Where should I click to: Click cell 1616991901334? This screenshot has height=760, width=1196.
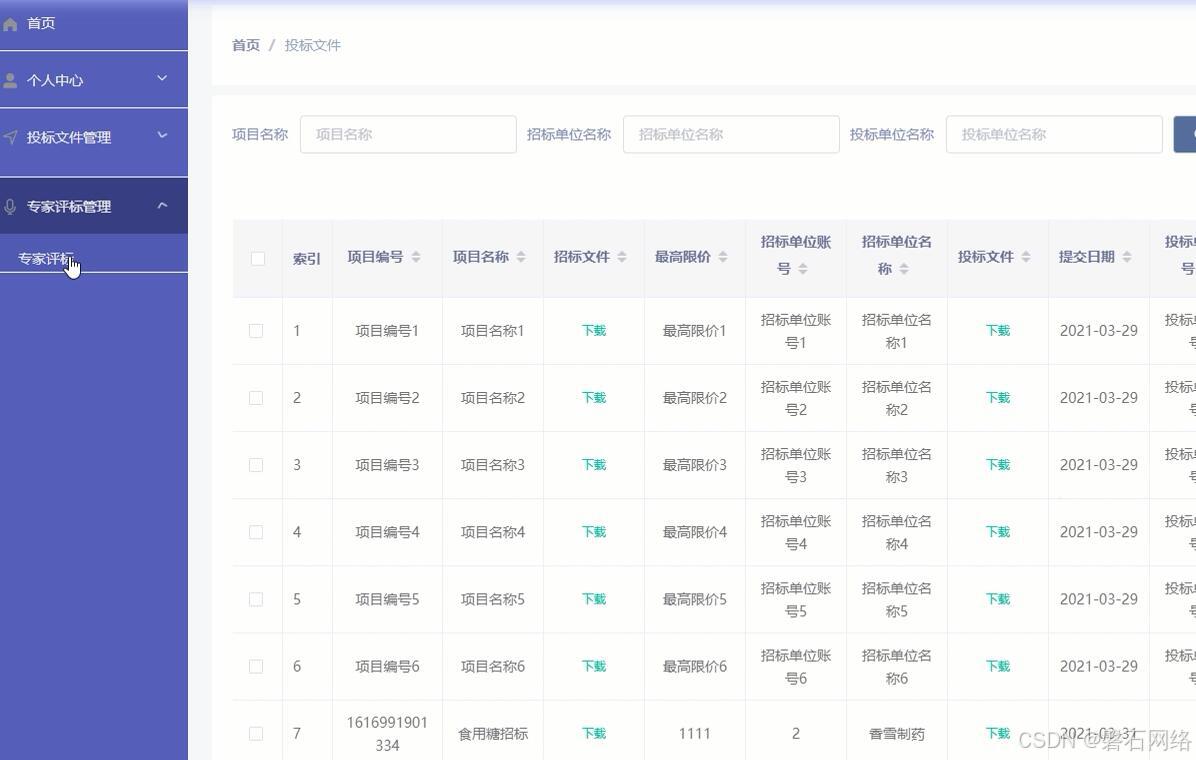[x=387, y=733]
